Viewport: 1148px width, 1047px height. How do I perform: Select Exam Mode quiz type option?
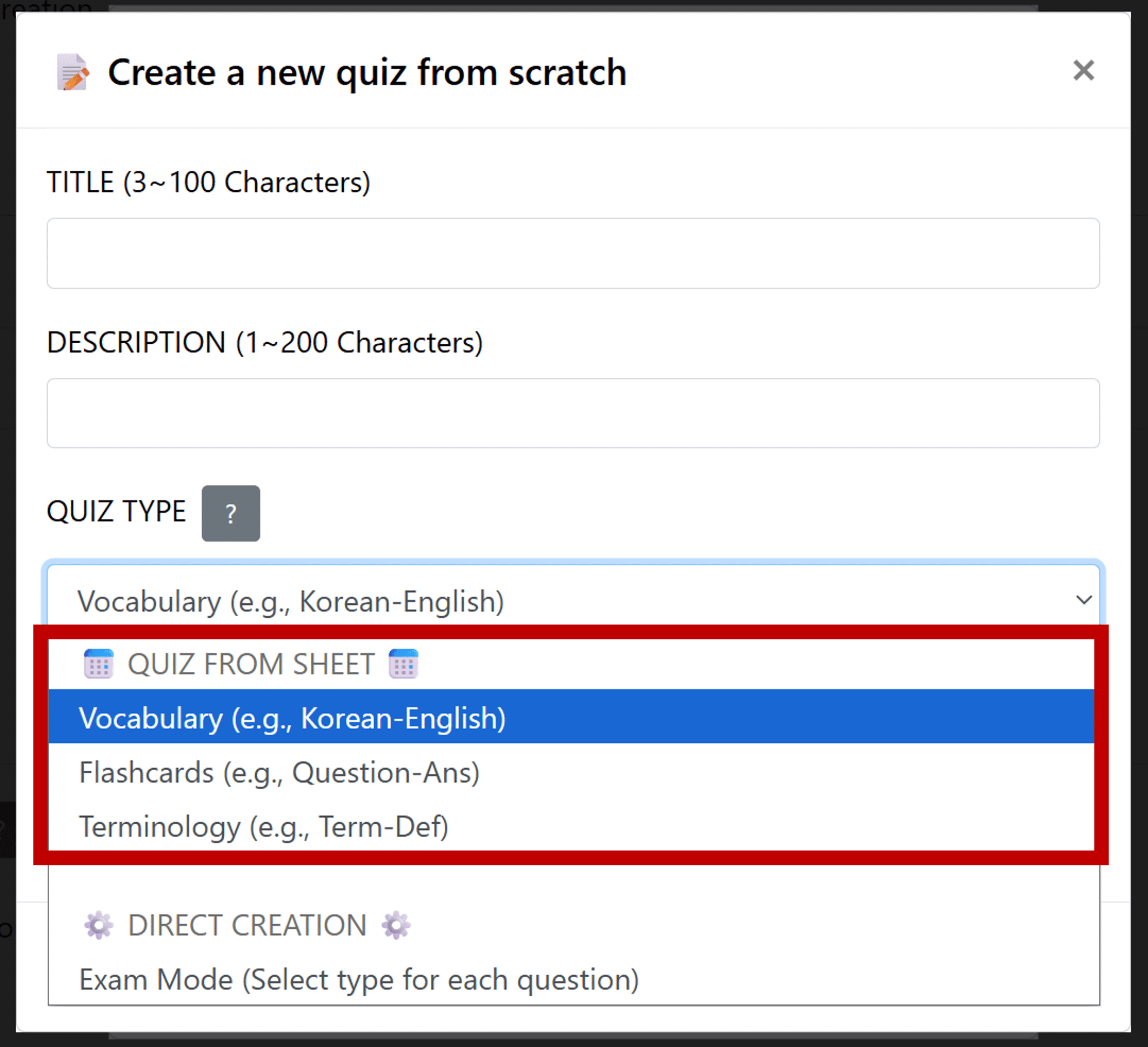pos(359,980)
